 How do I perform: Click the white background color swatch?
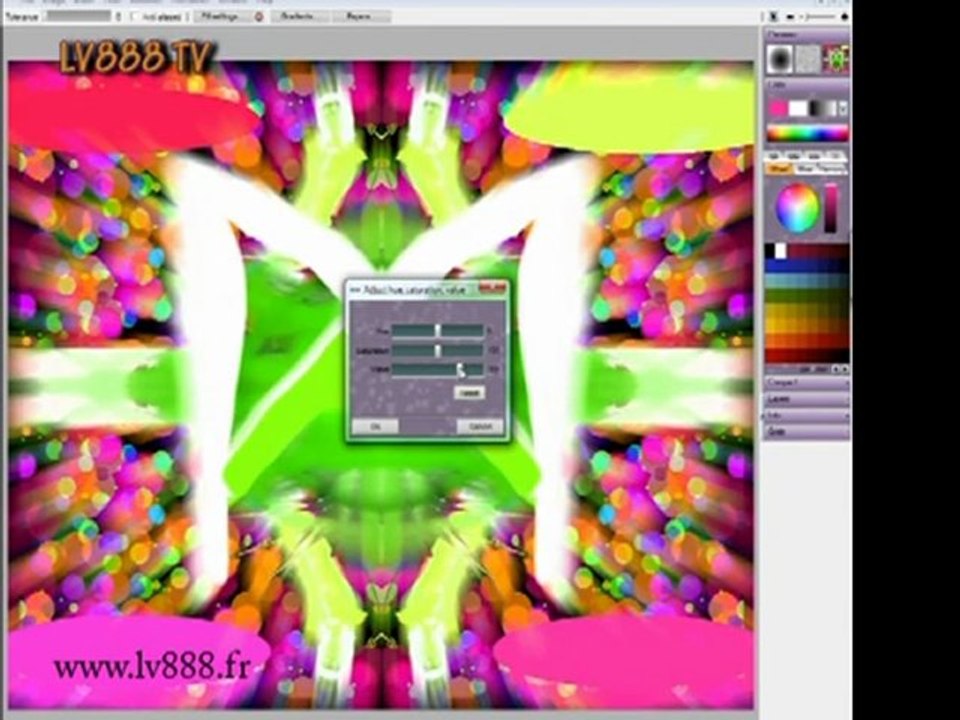point(798,109)
